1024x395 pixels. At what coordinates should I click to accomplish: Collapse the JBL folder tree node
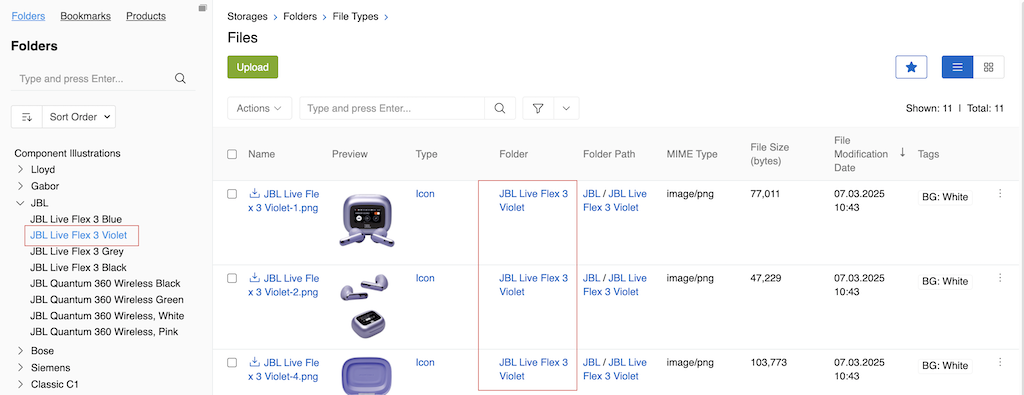click(x=20, y=203)
